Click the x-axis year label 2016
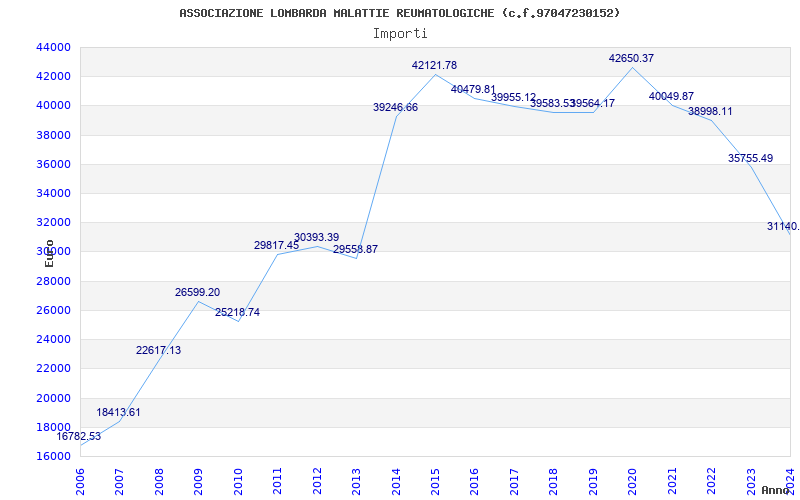This screenshot has height=500, width=800. click(x=474, y=482)
